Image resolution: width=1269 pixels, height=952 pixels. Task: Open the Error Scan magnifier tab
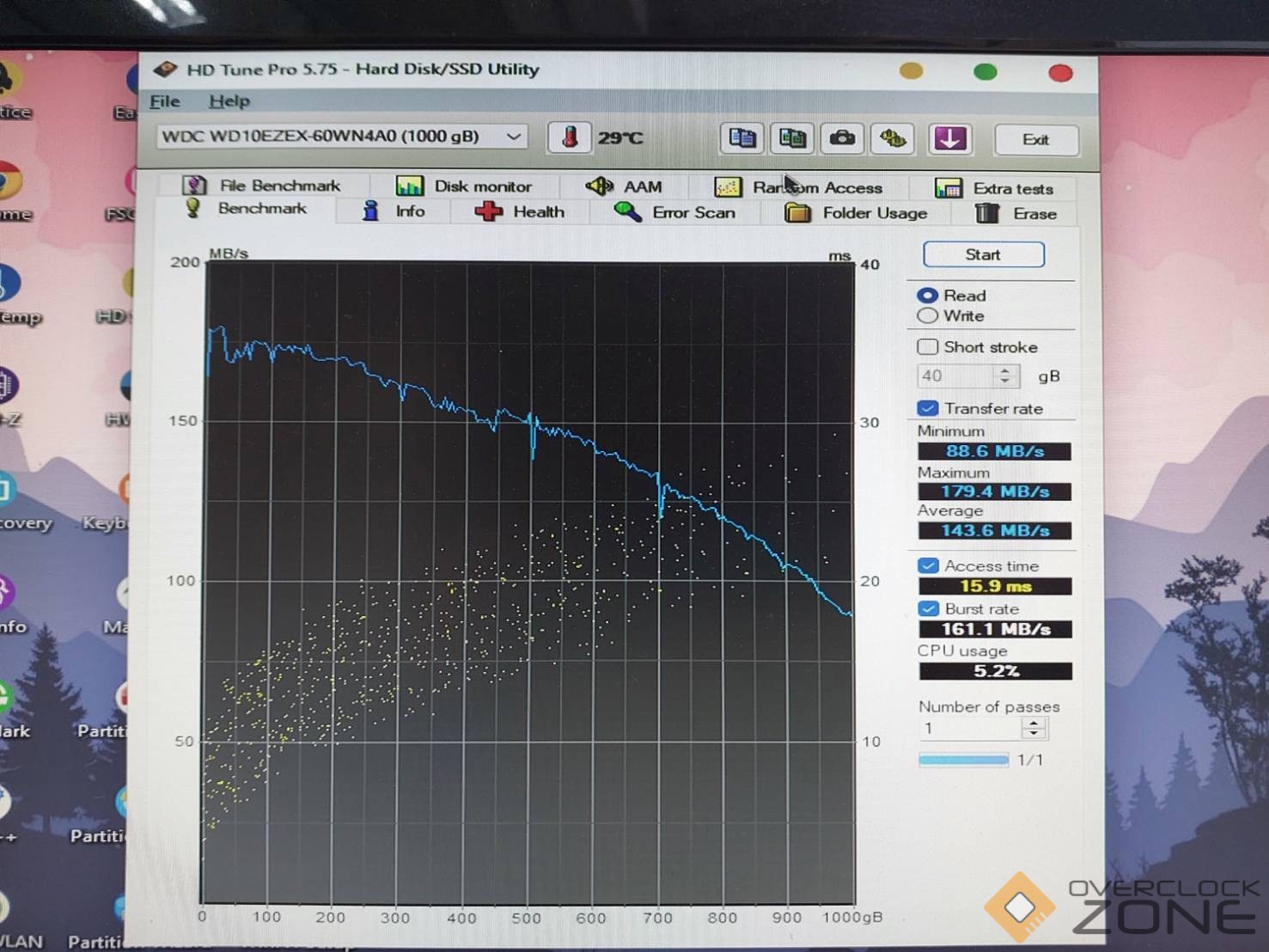tap(675, 212)
